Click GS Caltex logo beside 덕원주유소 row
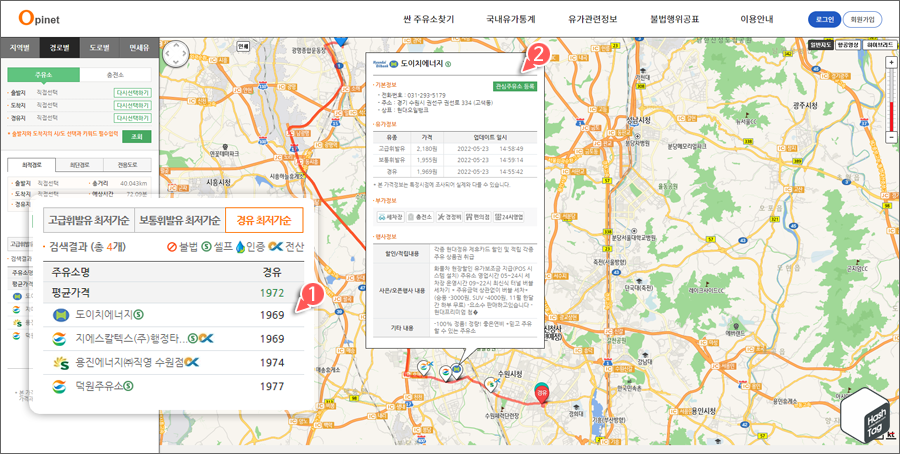This screenshot has width=900, height=454. click(x=60, y=386)
